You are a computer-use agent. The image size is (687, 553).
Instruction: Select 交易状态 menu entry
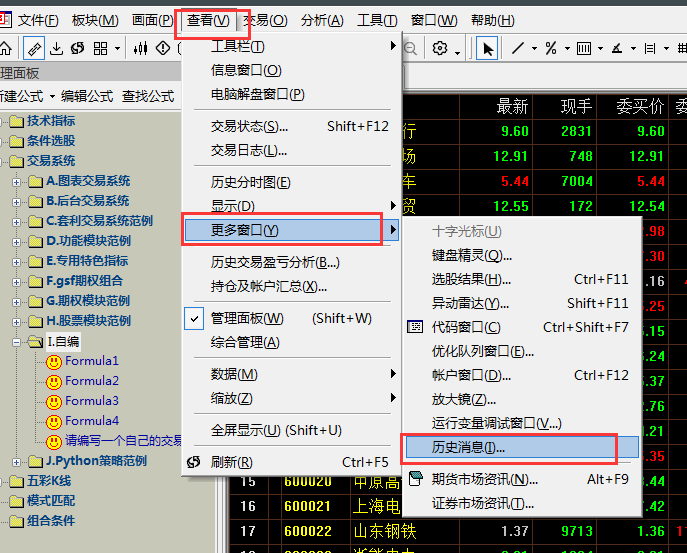[250, 126]
